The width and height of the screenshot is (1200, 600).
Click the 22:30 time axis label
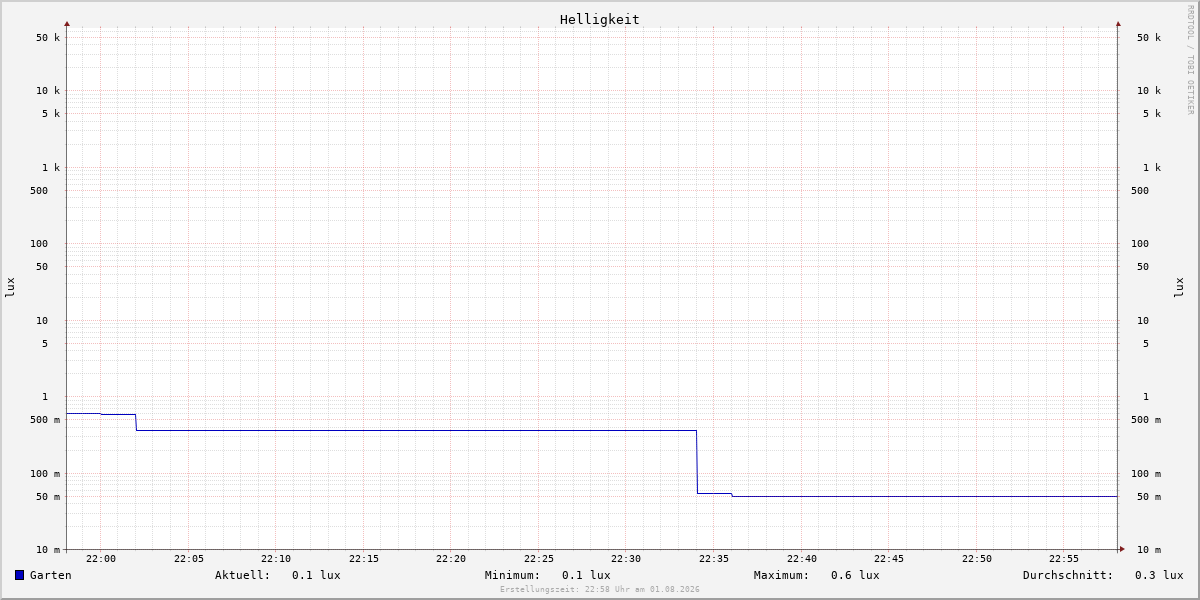coord(626,559)
